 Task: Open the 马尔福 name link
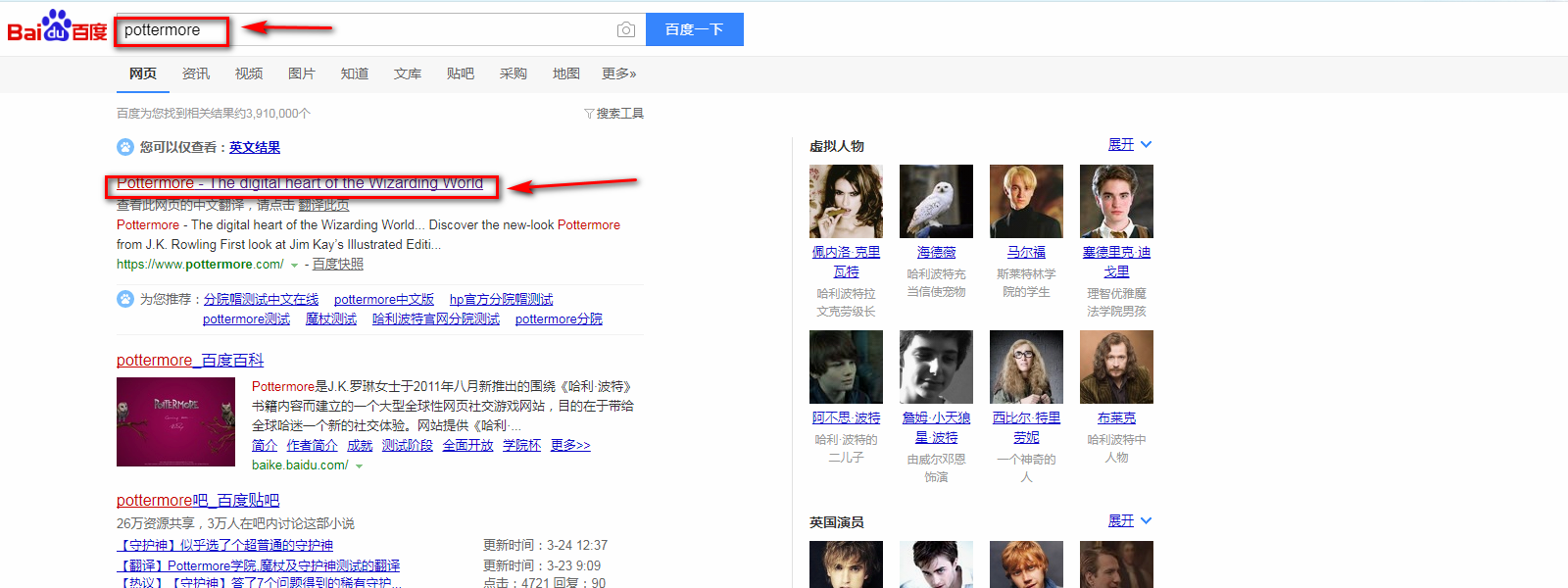click(1026, 252)
